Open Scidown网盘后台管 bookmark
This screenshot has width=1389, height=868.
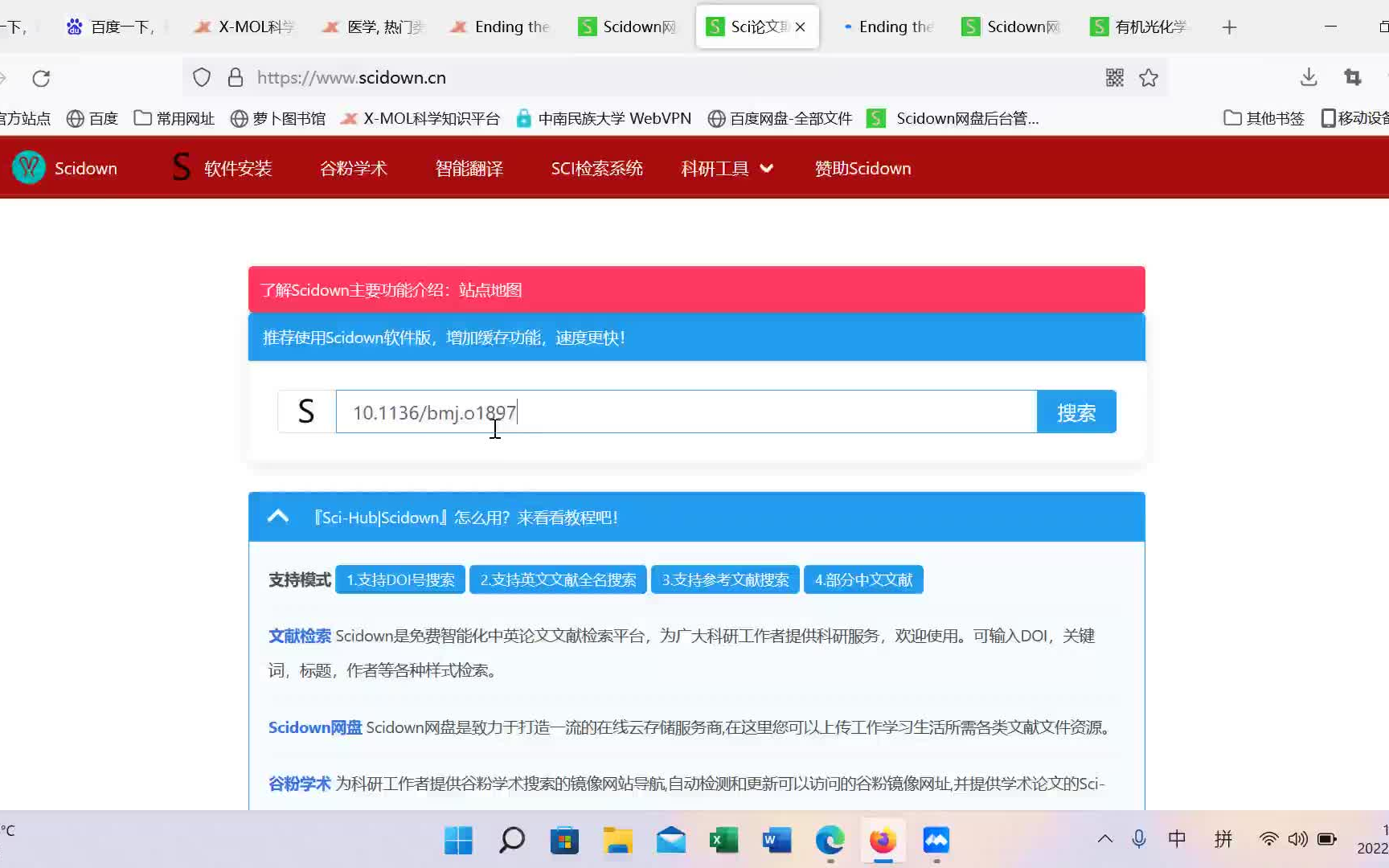click(x=953, y=118)
